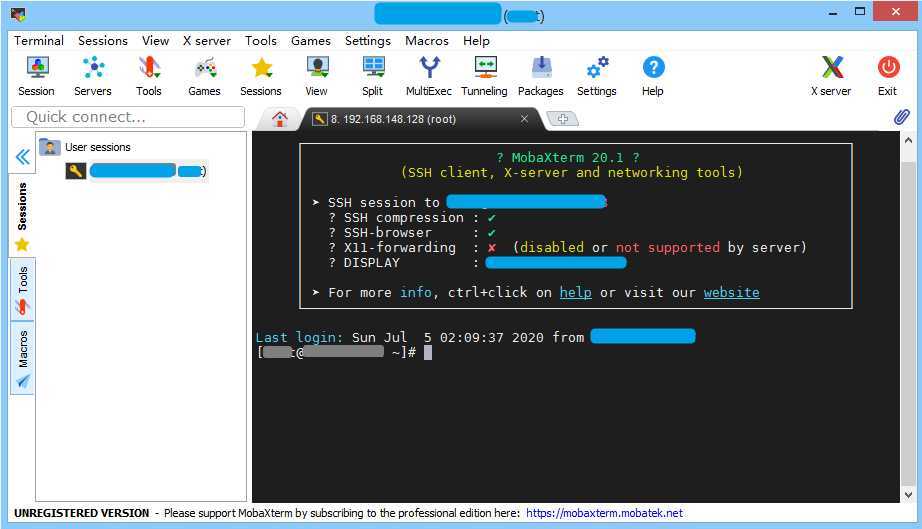Image resolution: width=922 pixels, height=529 pixels.
Task: Open the Settings gears toolbar icon
Action: (x=597, y=76)
